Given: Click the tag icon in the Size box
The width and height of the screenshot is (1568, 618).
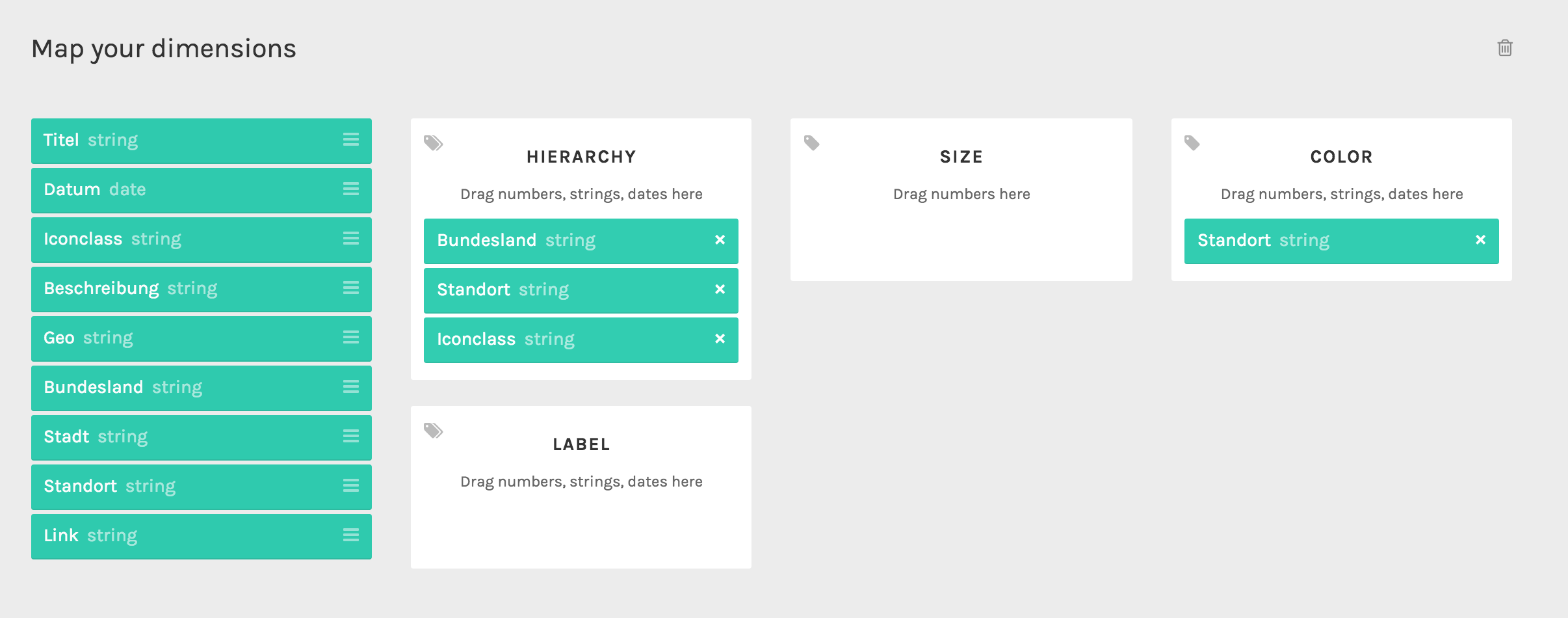Looking at the screenshot, I should (x=812, y=142).
